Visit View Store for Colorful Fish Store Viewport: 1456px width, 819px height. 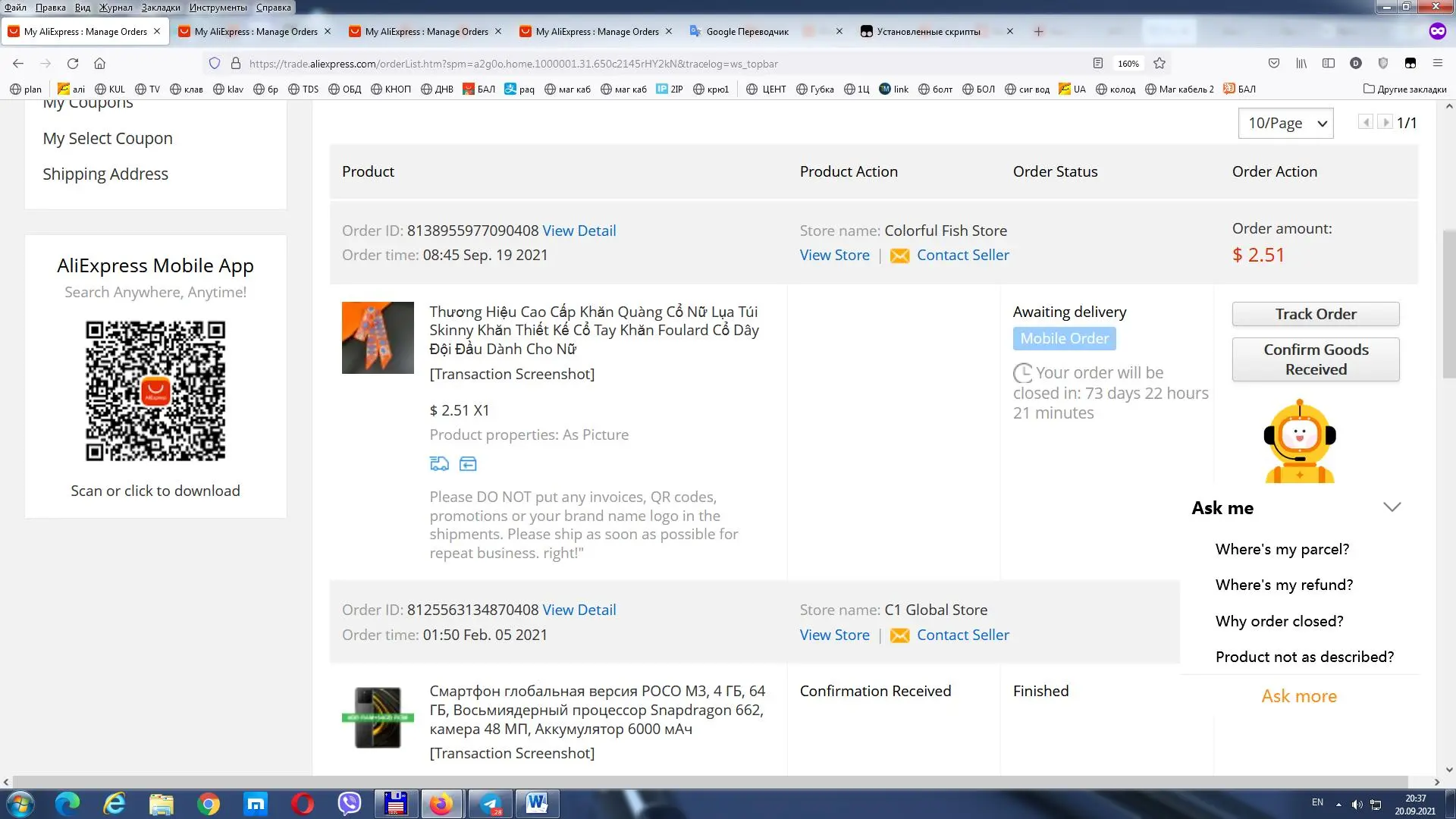(x=834, y=256)
